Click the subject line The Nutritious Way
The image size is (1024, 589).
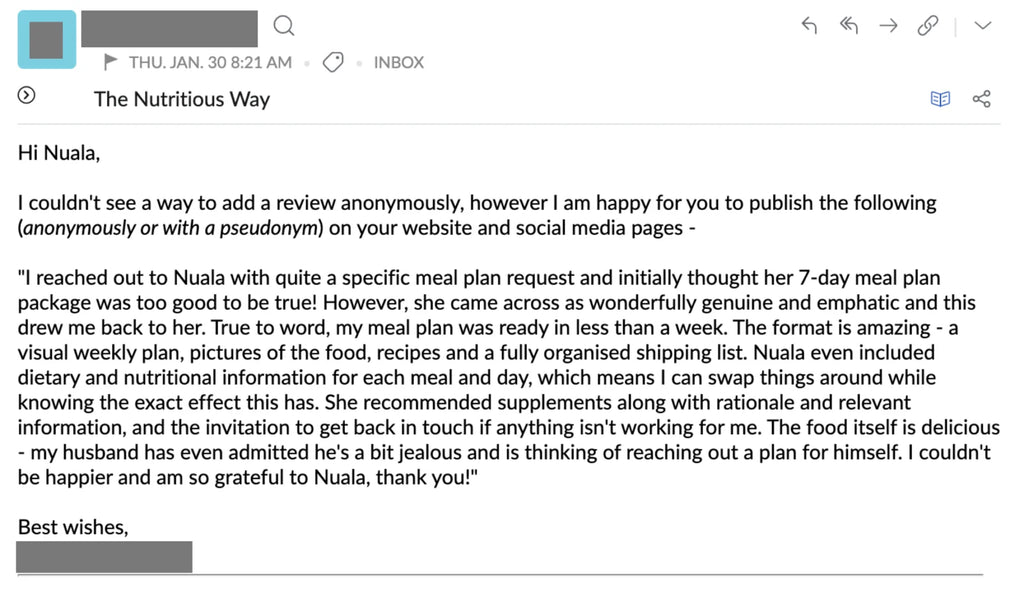pos(182,99)
